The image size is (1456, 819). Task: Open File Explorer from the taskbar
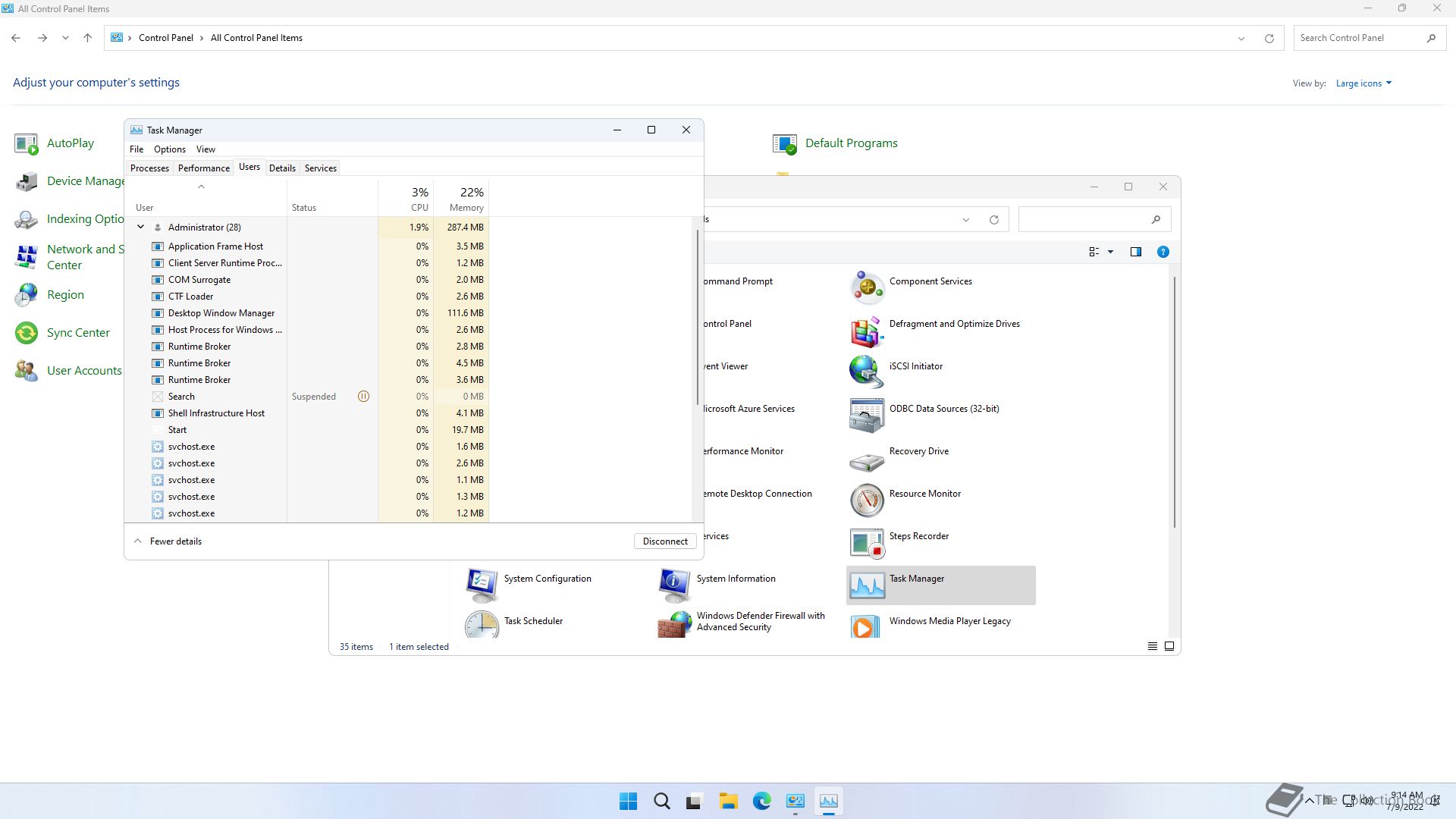pyautogui.click(x=729, y=801)
